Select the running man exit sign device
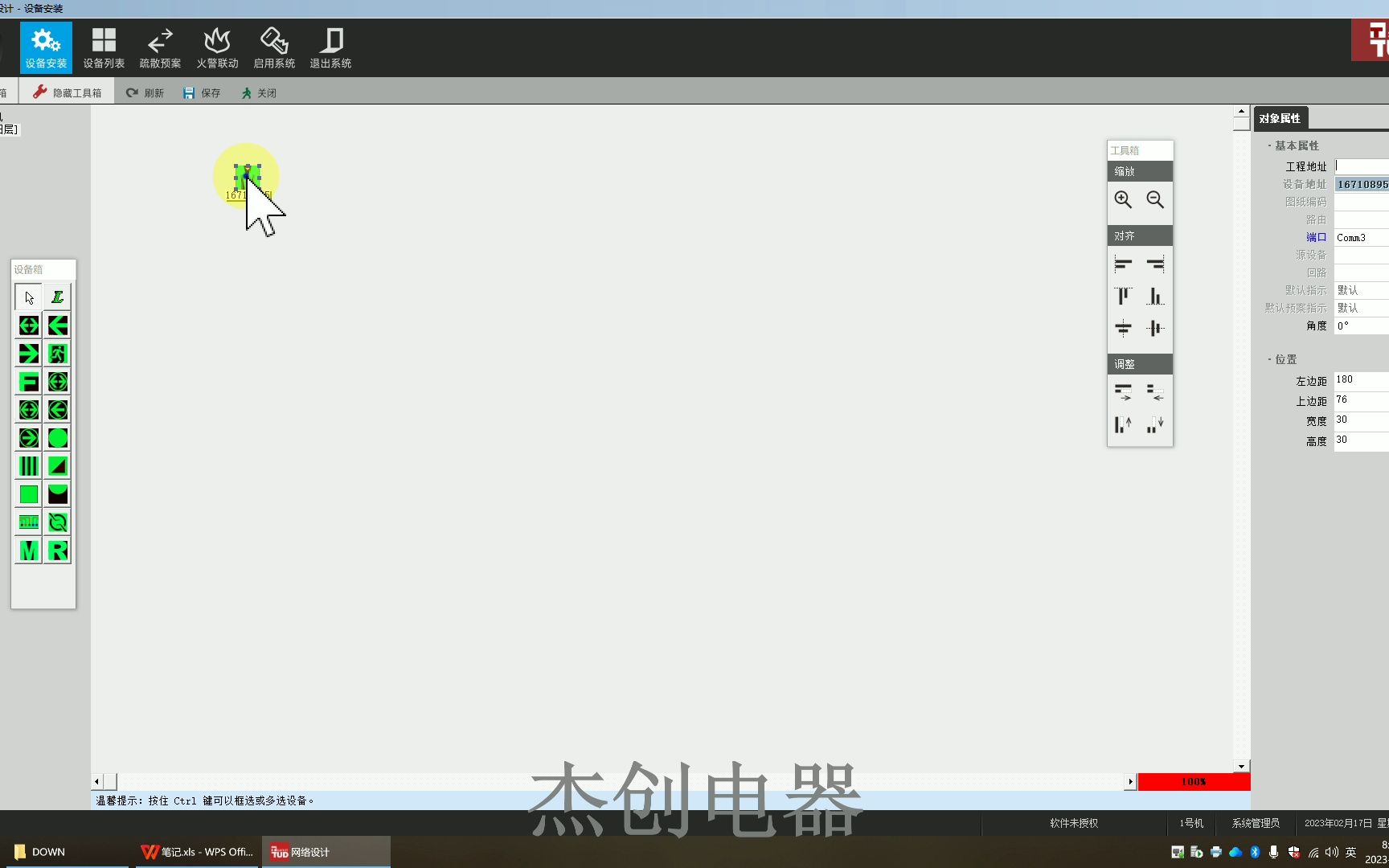1389x868 pixels. pyautogui.click(x=58, y=354)
